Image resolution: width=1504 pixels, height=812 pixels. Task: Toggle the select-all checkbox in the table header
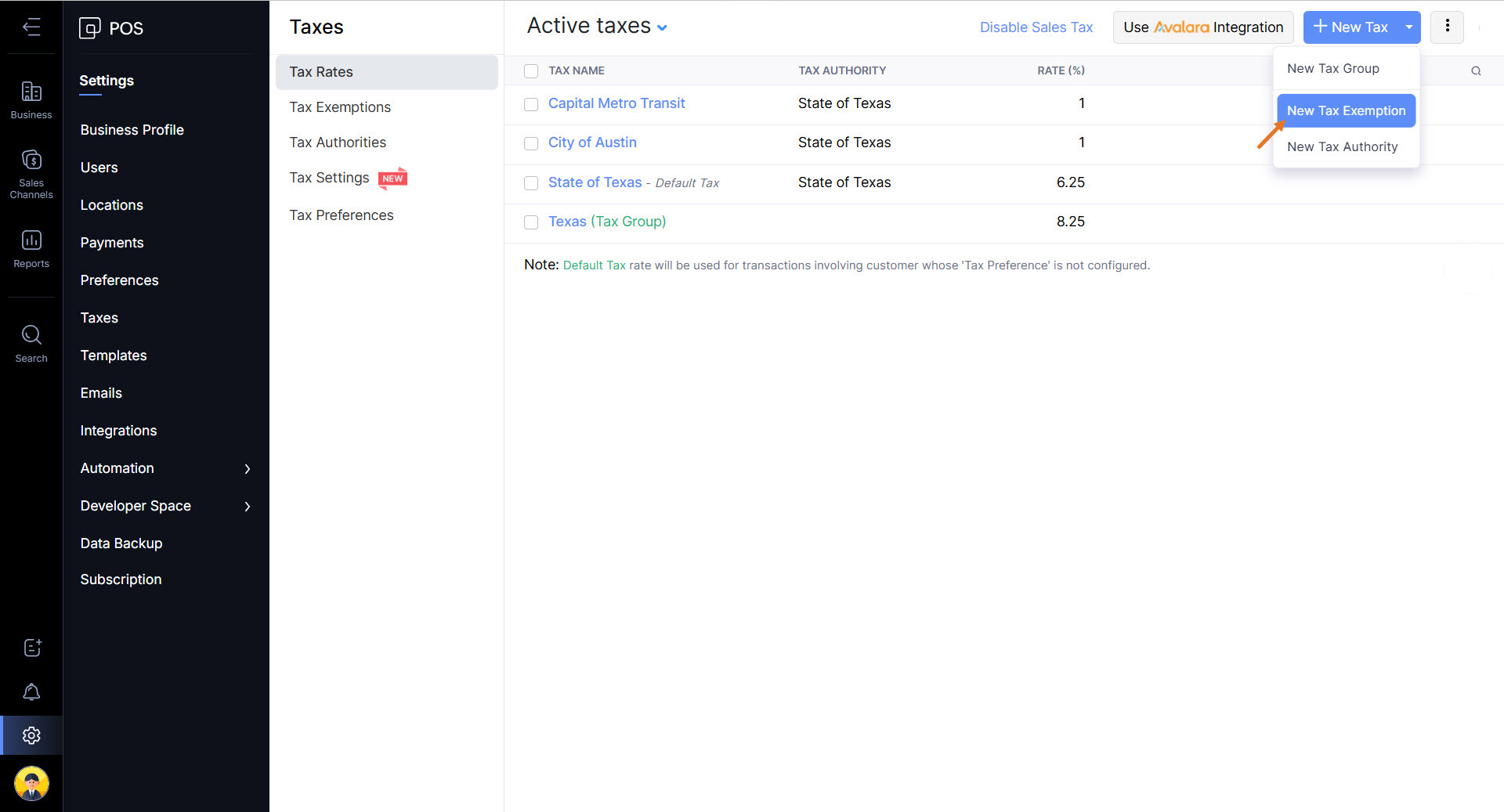[x=531, y=71]
